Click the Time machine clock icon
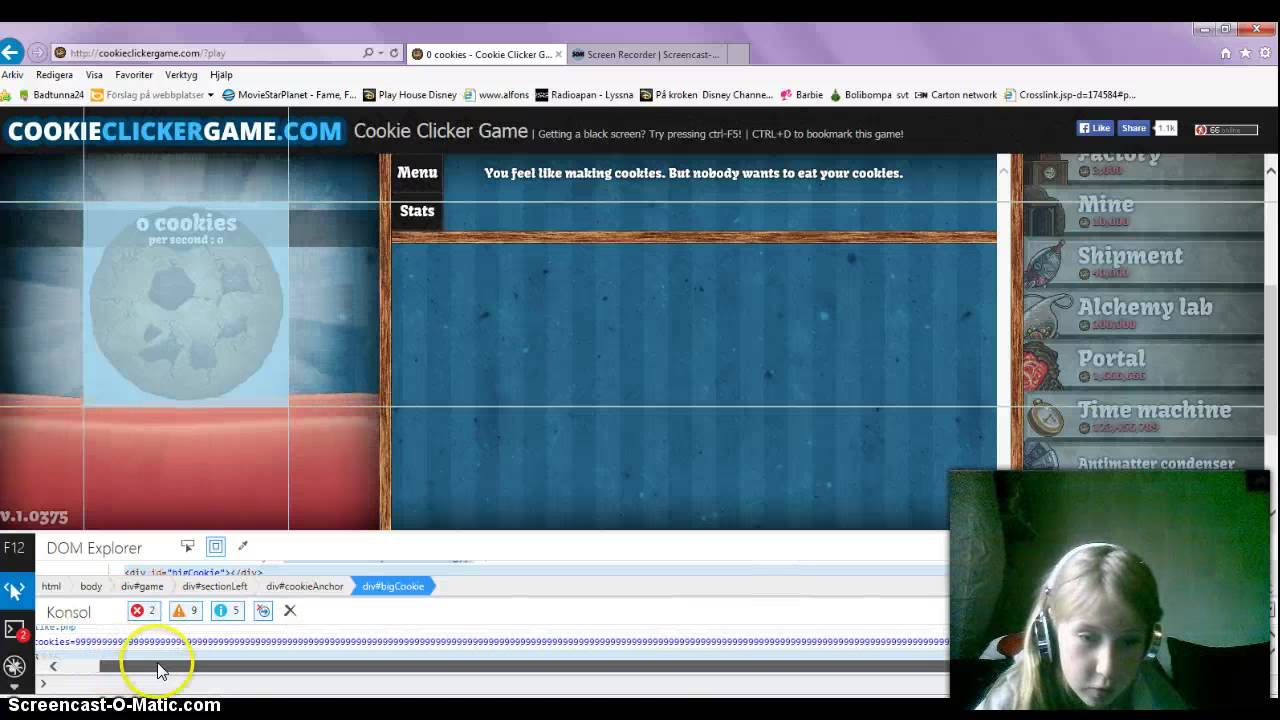 pyautogui.click(x=1046, y=417)
